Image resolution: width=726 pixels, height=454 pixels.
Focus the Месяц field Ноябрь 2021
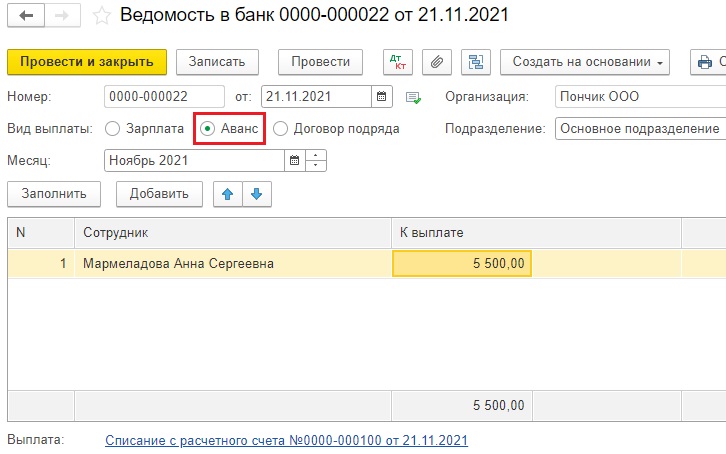pos(194,161)
